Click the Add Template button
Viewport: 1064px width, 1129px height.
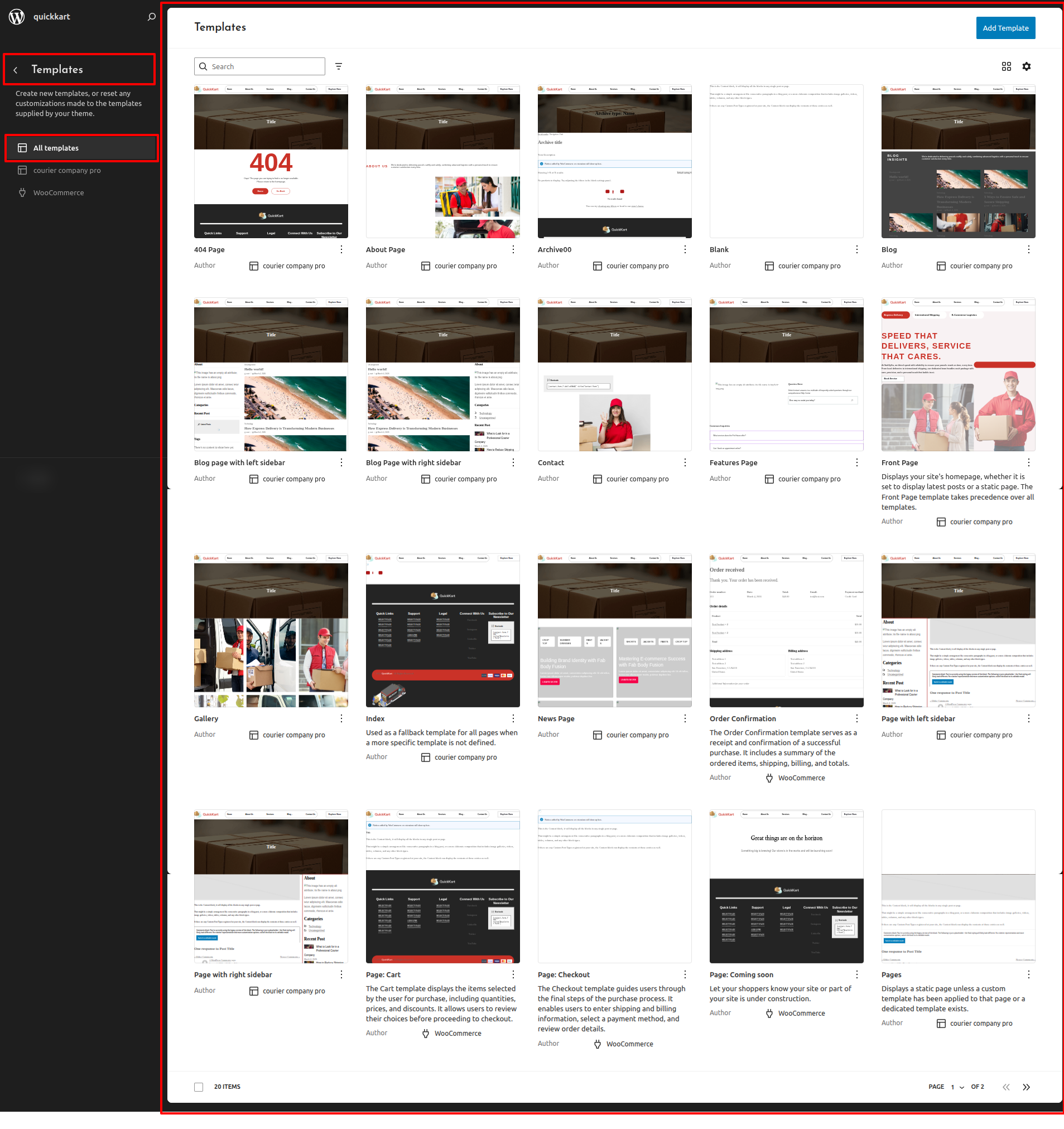point(1005,28)
